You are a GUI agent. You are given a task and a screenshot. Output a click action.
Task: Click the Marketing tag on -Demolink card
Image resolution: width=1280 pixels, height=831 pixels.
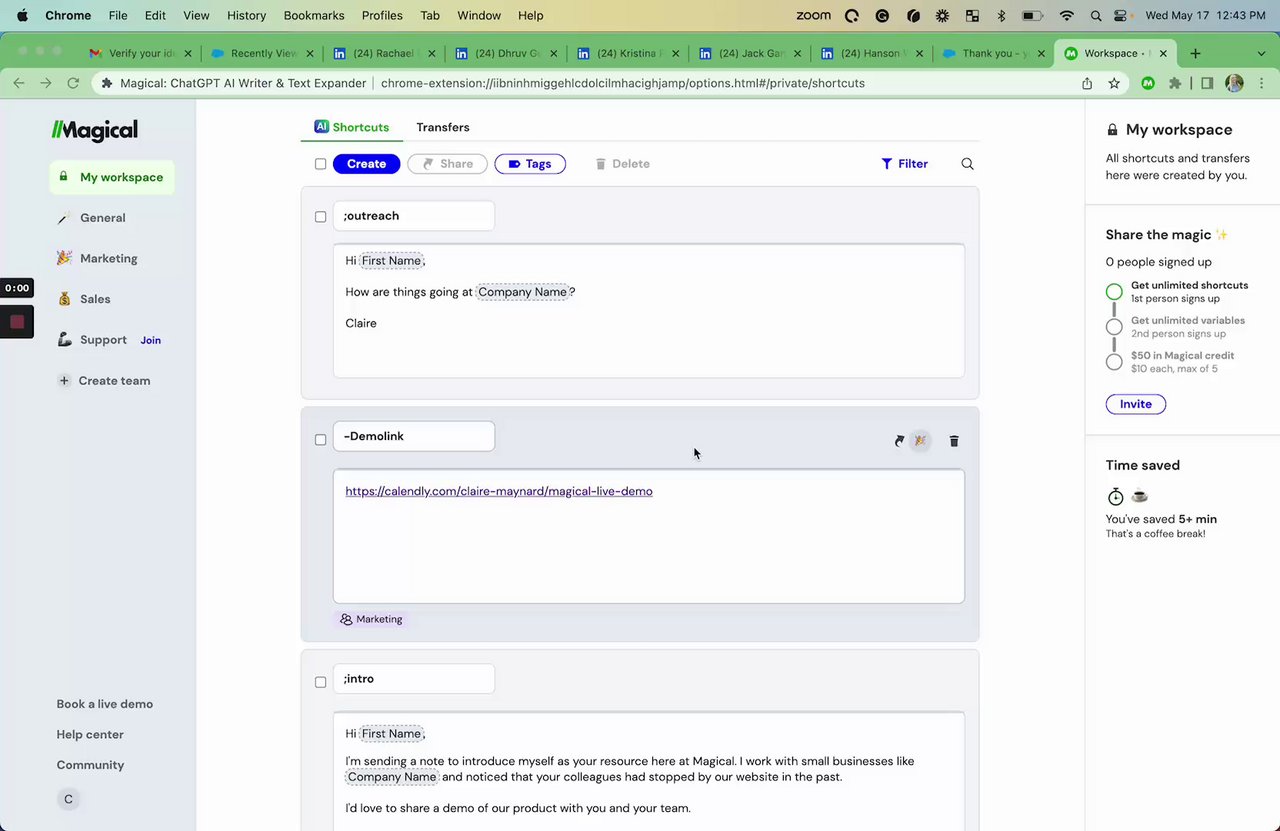coord(371,619)
